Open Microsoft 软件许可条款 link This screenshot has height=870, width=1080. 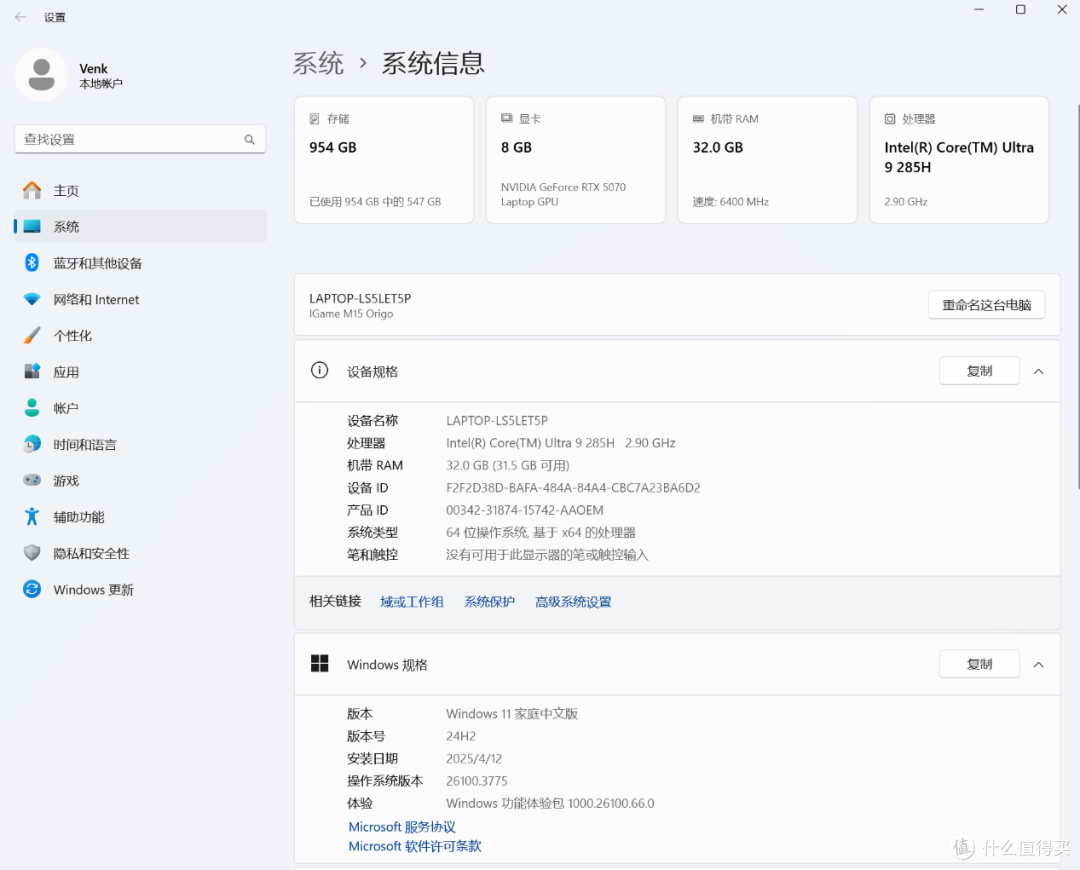pyautogui.click(x=415, y=846)
